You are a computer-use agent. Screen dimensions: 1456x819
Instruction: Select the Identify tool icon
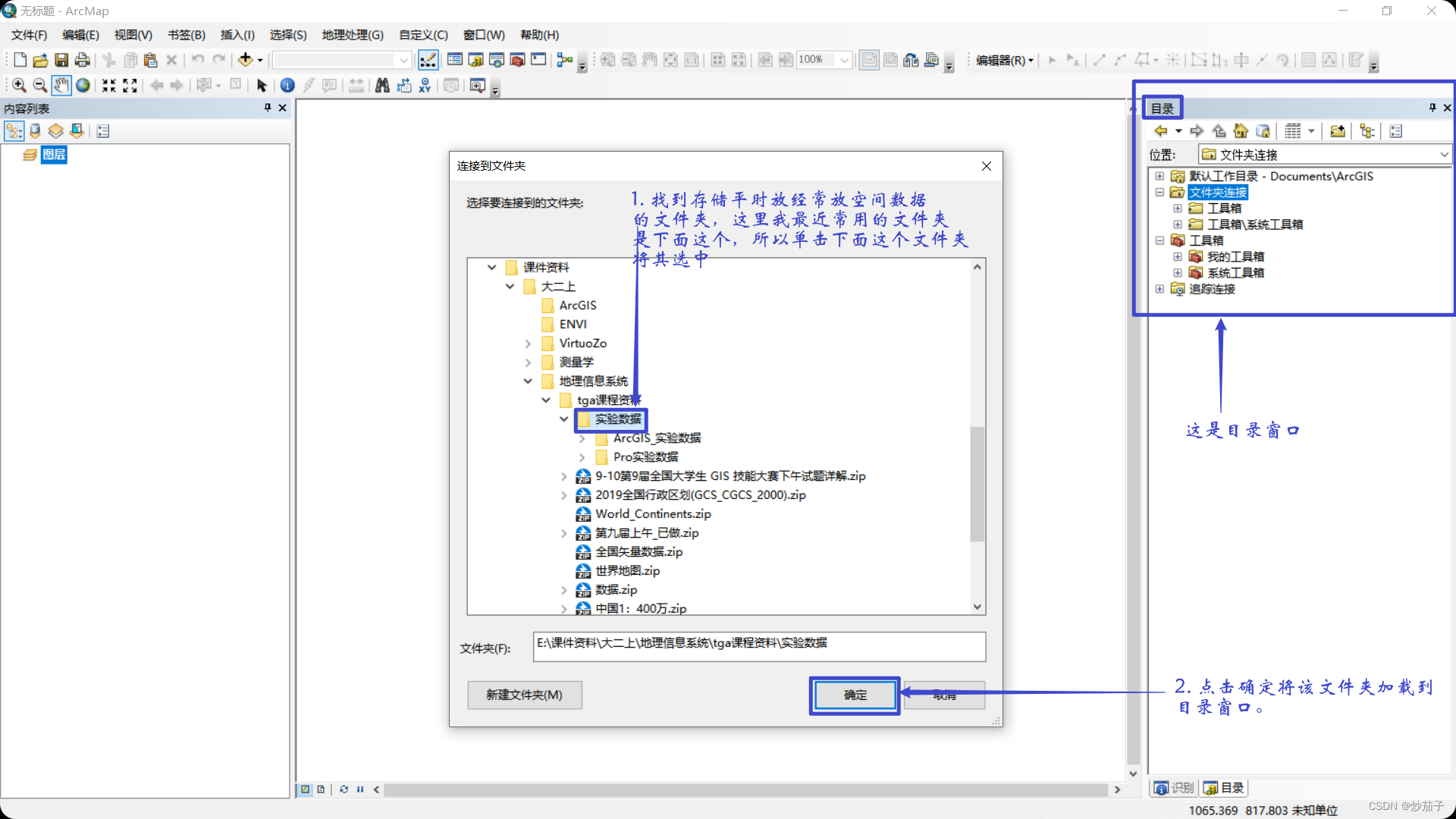click(287, 86)
